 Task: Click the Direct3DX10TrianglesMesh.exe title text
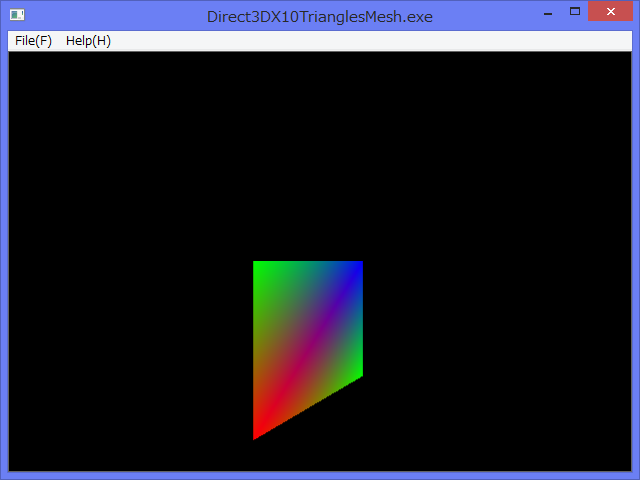coord(320,17)
